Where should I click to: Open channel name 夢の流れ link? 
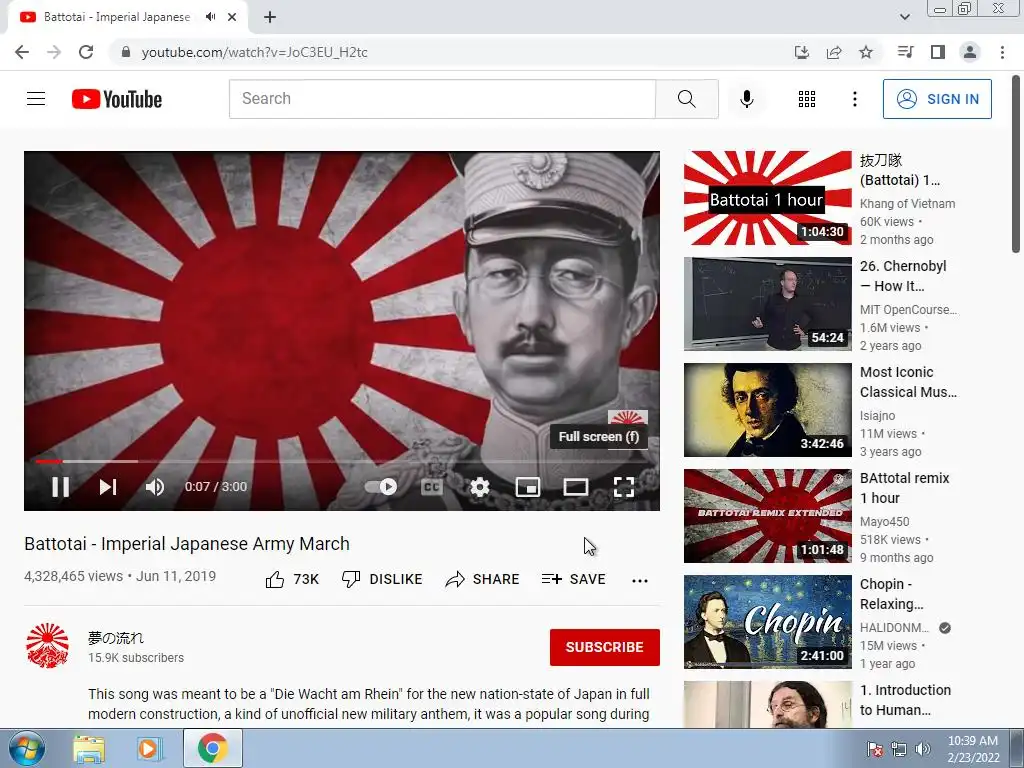click(116, 638)
